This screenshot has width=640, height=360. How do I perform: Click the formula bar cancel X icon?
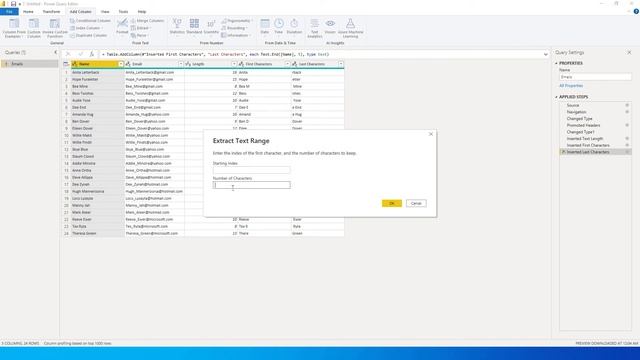tap(68, 54)
